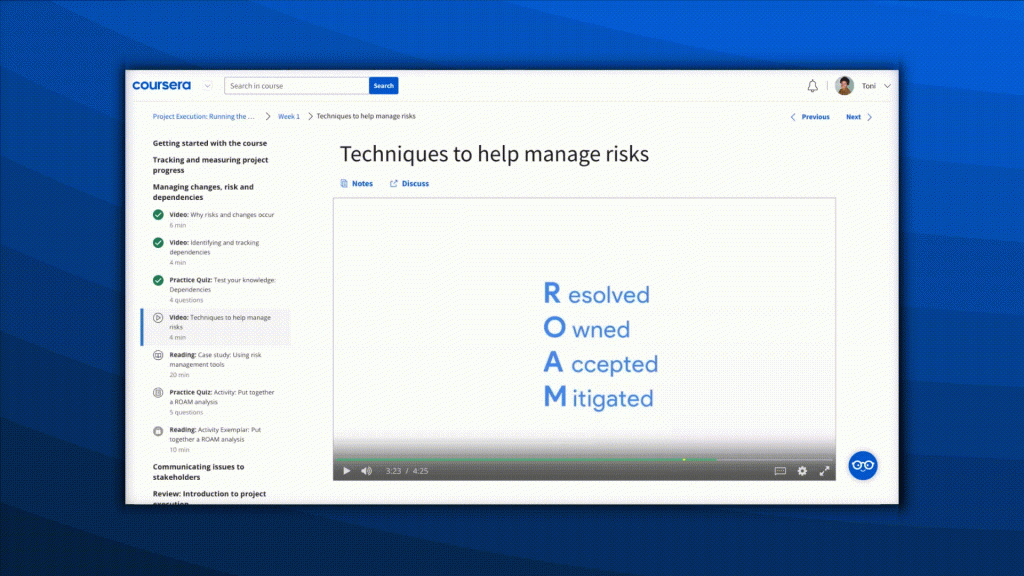1024x576 pixels.
Task: Mute the video volume speaker icon
Action: [366, 471]
